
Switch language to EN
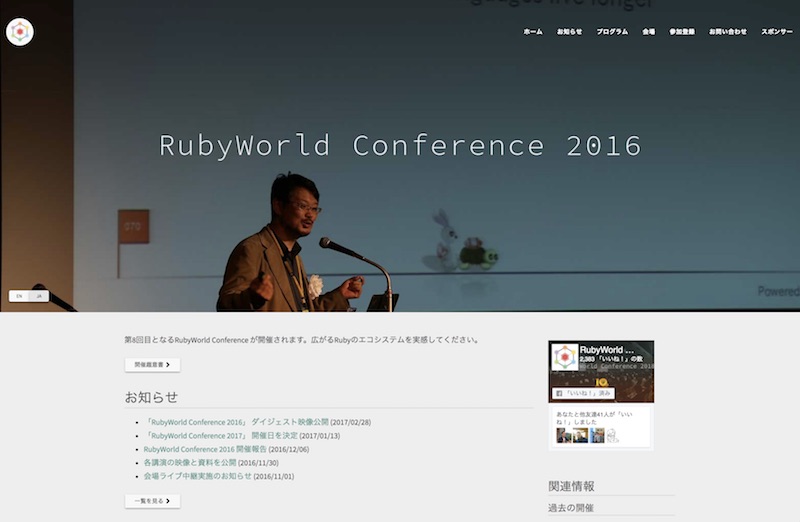click(x=19, y=296)
